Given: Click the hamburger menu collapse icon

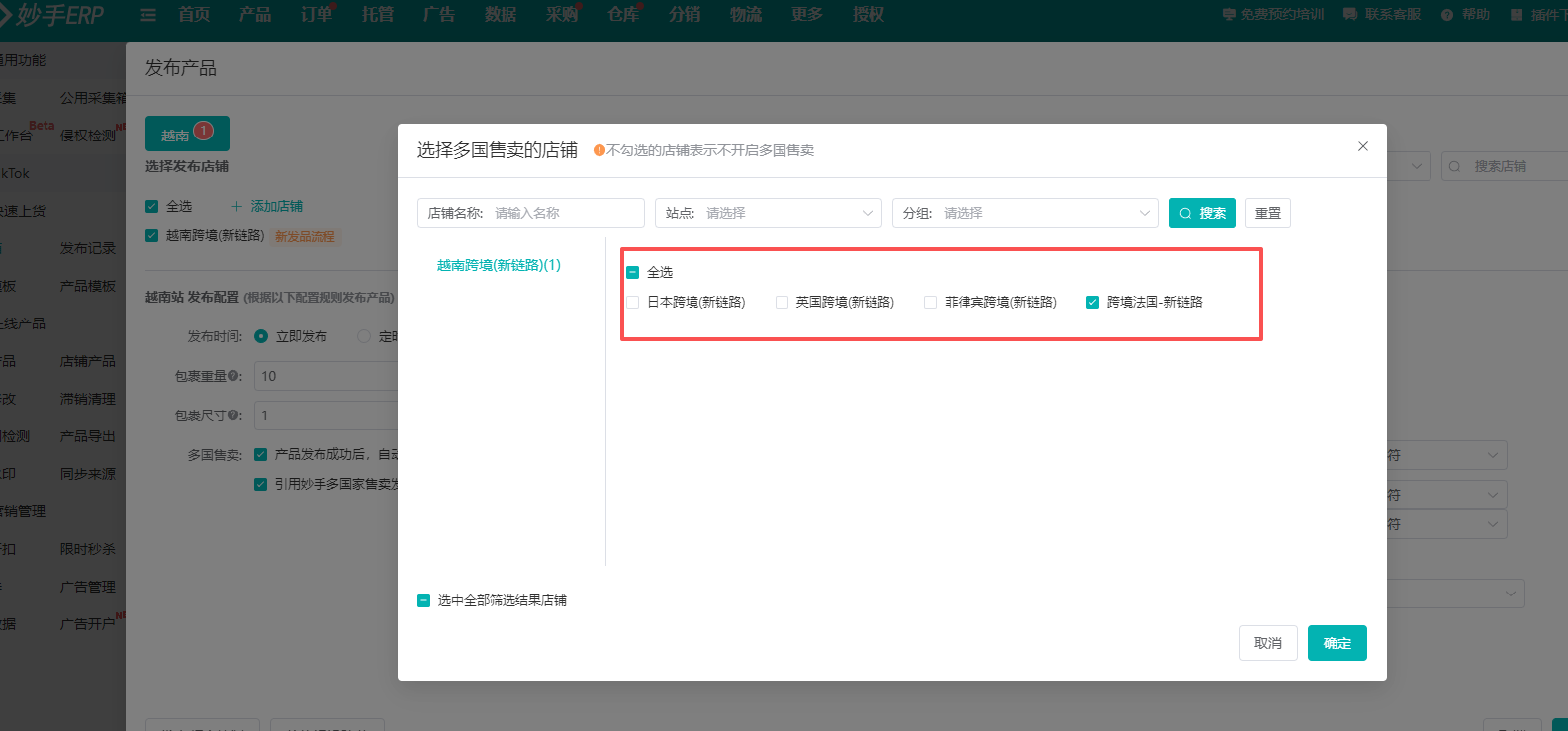Looking at the screenshot, I should [148, 15].
